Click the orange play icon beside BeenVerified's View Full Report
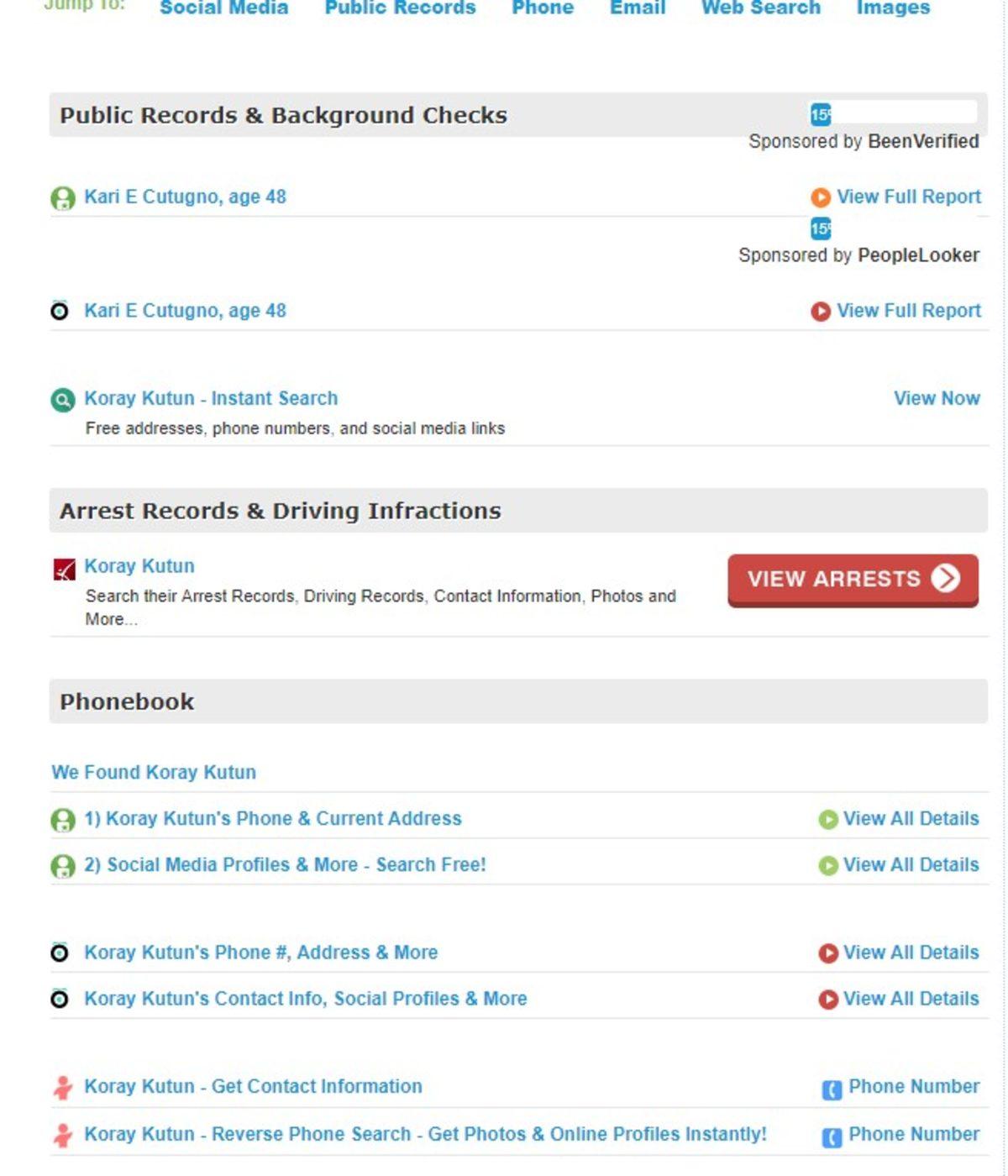Viewport: 1008px width, 1176px height. coord(820,197)
